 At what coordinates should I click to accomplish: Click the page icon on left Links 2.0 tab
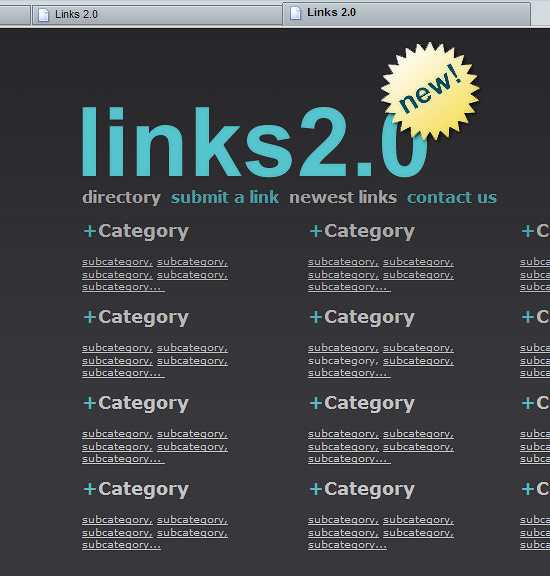[x=44, y=15]
